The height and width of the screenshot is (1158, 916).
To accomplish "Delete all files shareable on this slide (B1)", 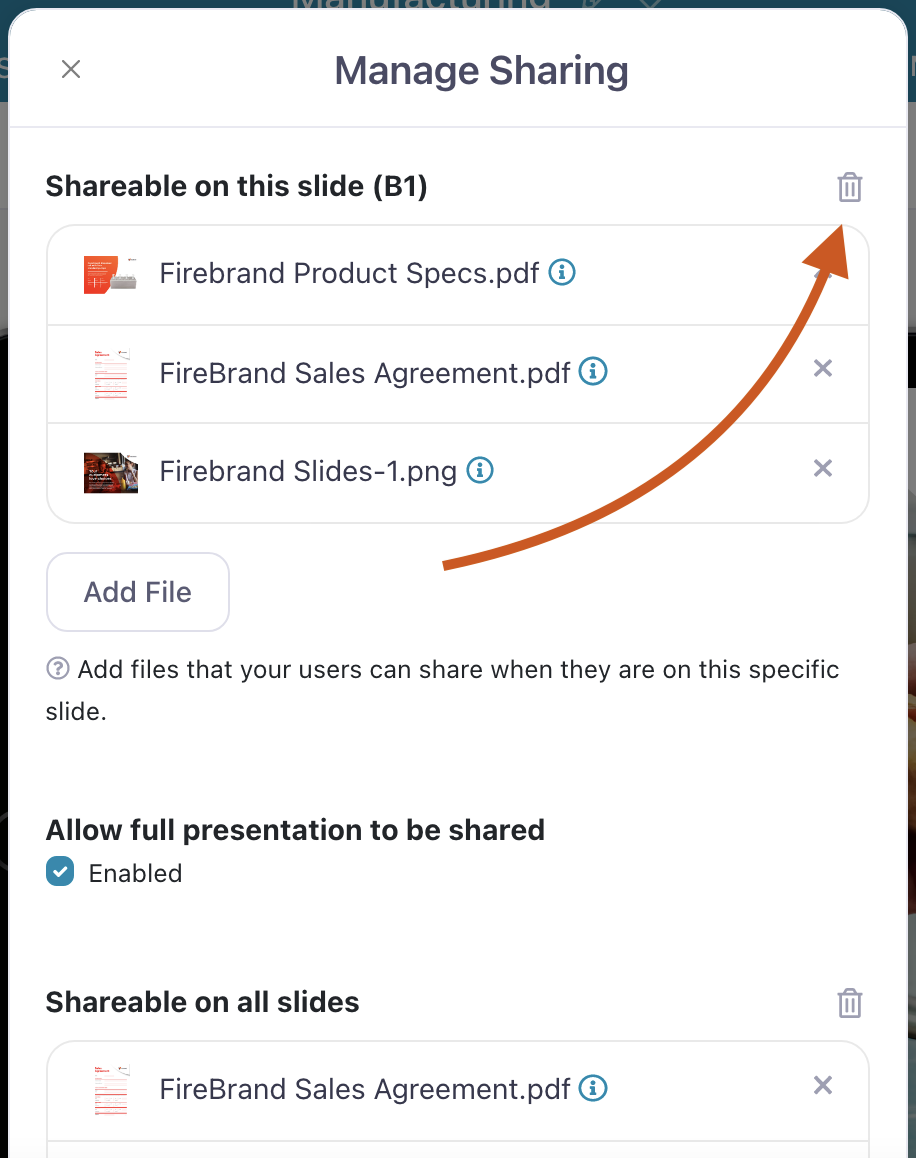I will (x=849, y=187).
